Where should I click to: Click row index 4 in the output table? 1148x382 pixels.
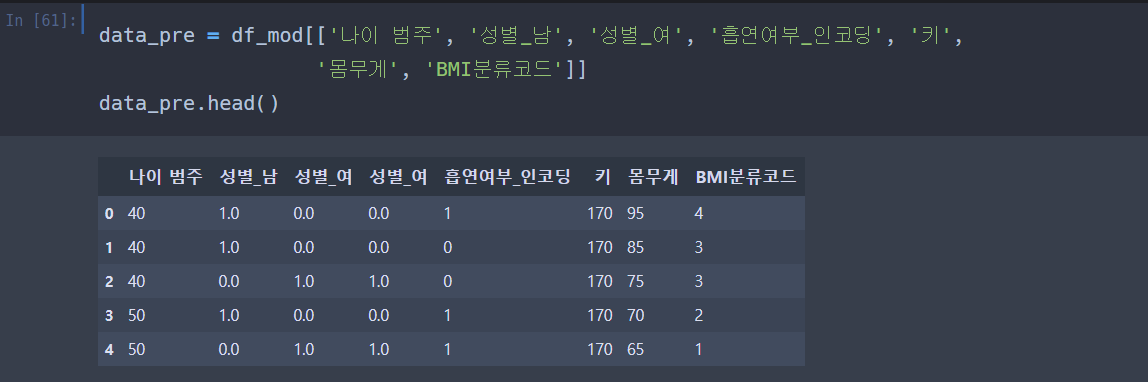pyautogui.click(x=109, y=349)
